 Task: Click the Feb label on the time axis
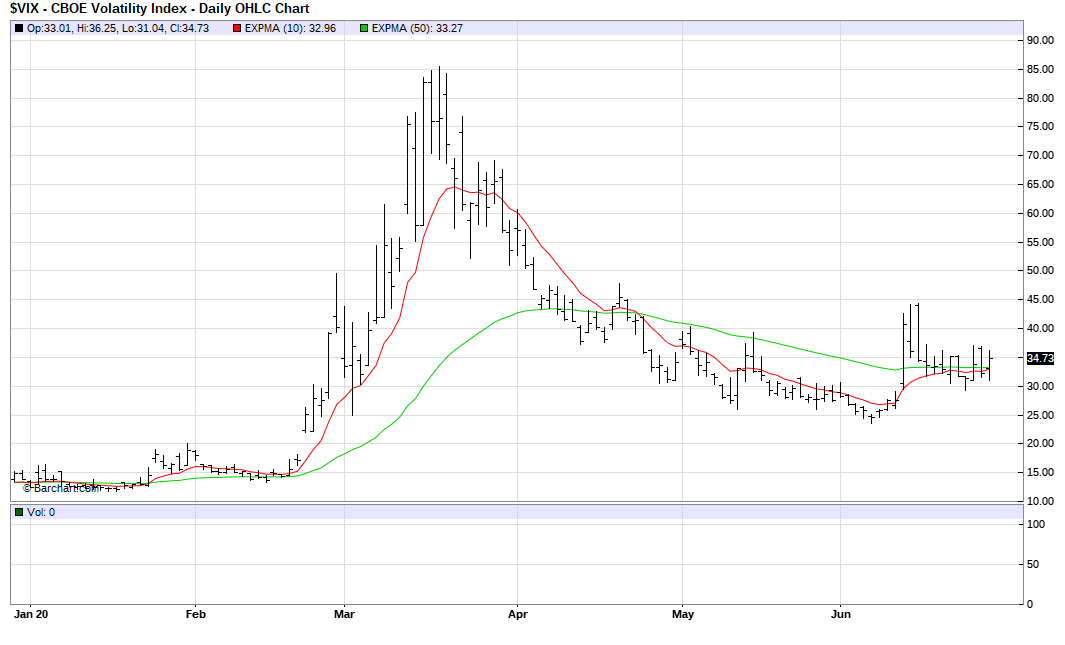tap(195, 614)
